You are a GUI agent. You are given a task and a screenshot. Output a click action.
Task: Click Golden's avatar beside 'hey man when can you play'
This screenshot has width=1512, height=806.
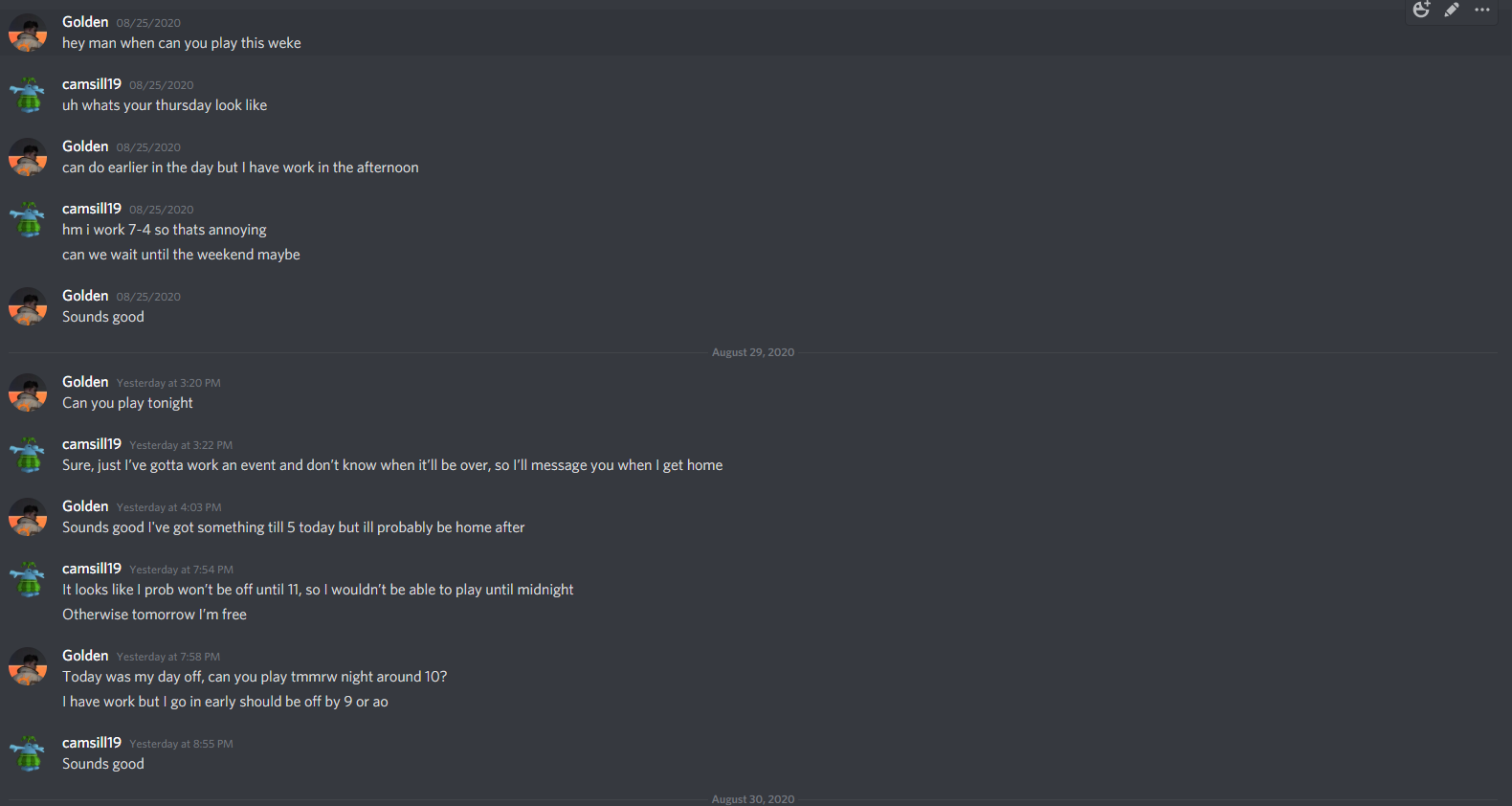tap(28, 33)
